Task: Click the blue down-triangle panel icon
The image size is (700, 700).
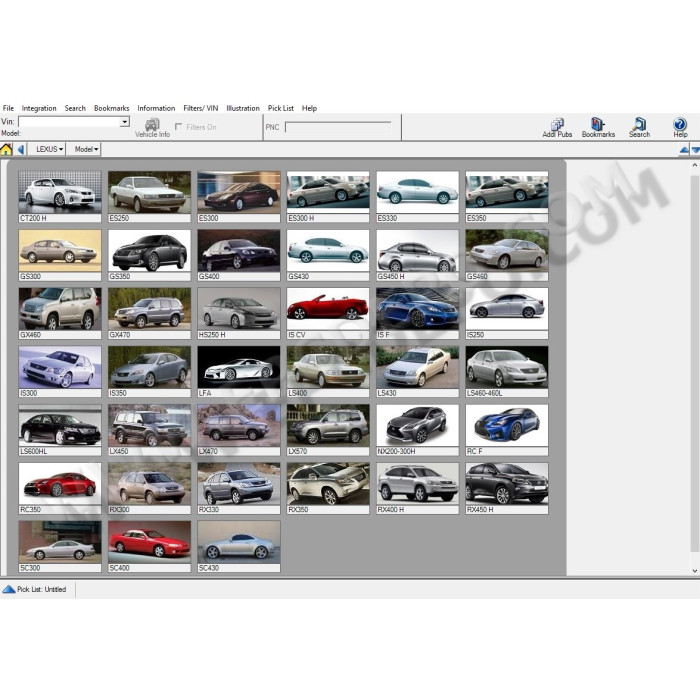Action: click(x=696, y=150)
